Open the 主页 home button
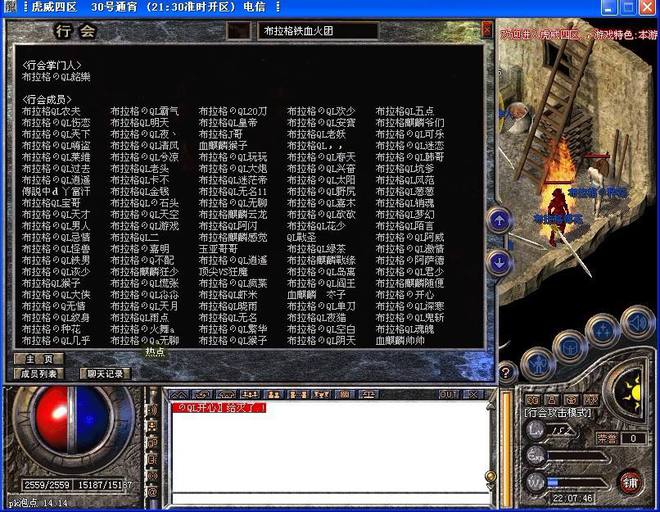 (x=39, y=359)
